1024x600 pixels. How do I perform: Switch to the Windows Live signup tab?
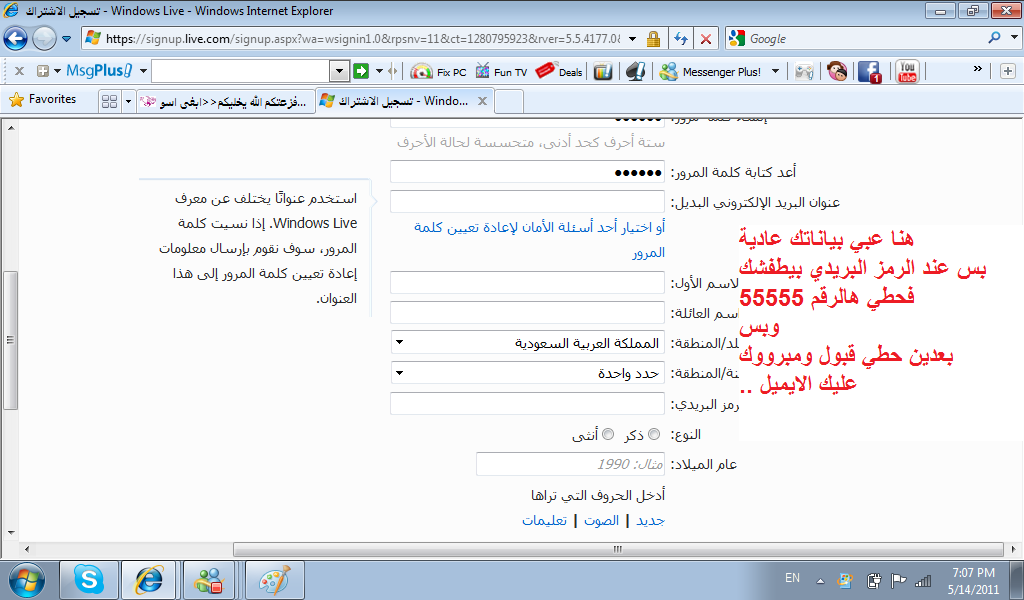point(404,101)
